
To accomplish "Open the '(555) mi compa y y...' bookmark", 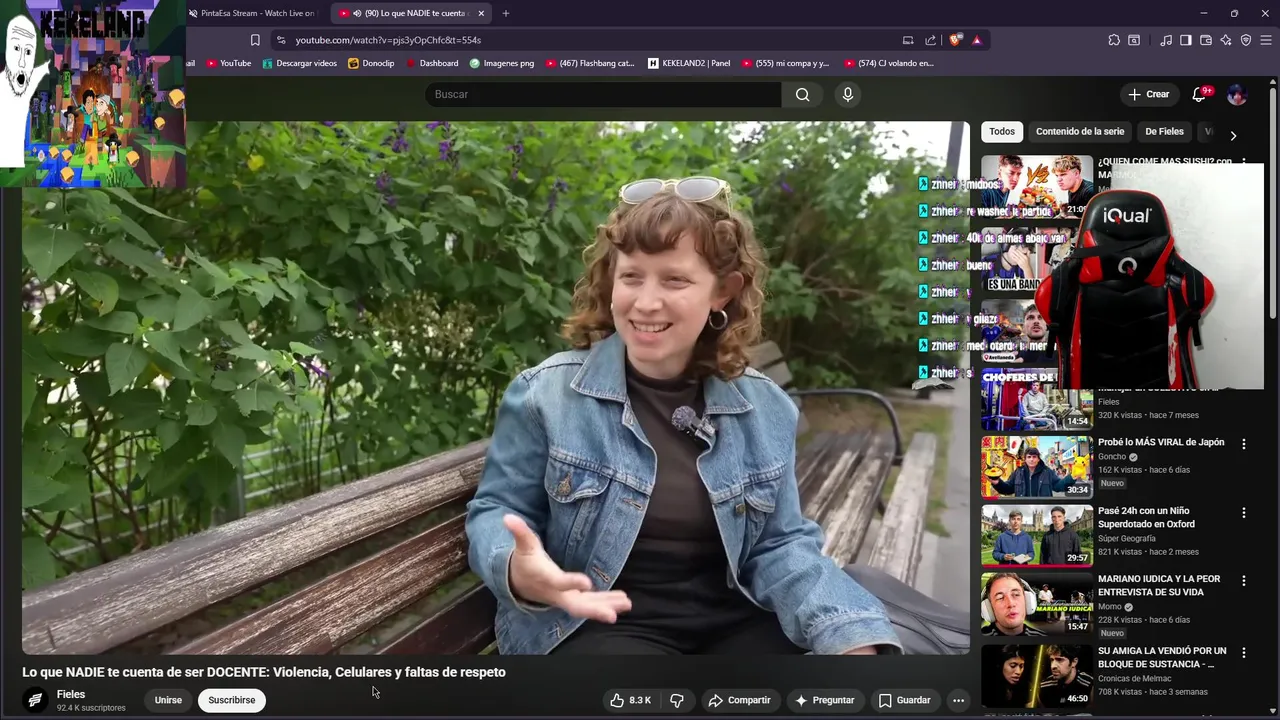I will 786,63.
